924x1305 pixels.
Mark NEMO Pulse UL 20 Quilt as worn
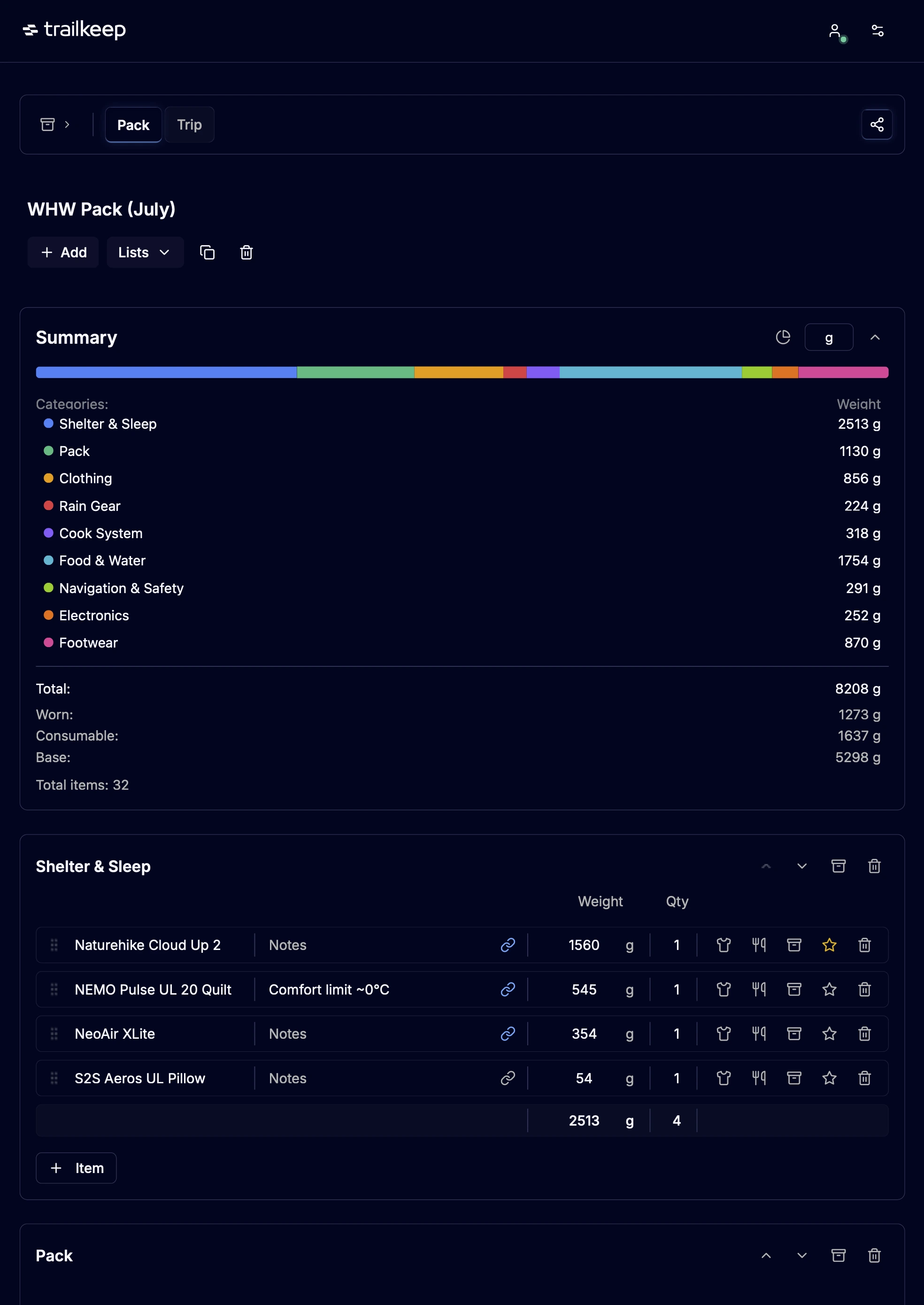click(x=724, y=989)
